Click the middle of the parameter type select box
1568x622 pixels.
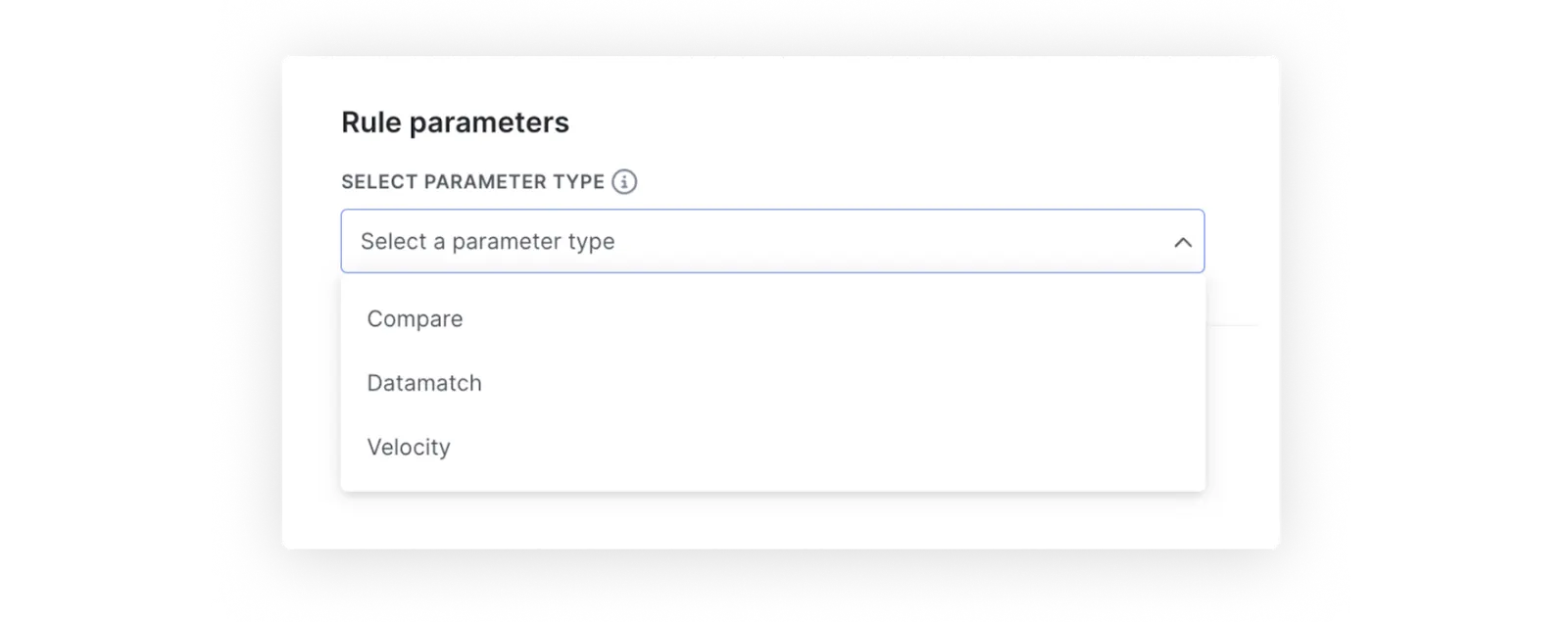pos(772,241)
